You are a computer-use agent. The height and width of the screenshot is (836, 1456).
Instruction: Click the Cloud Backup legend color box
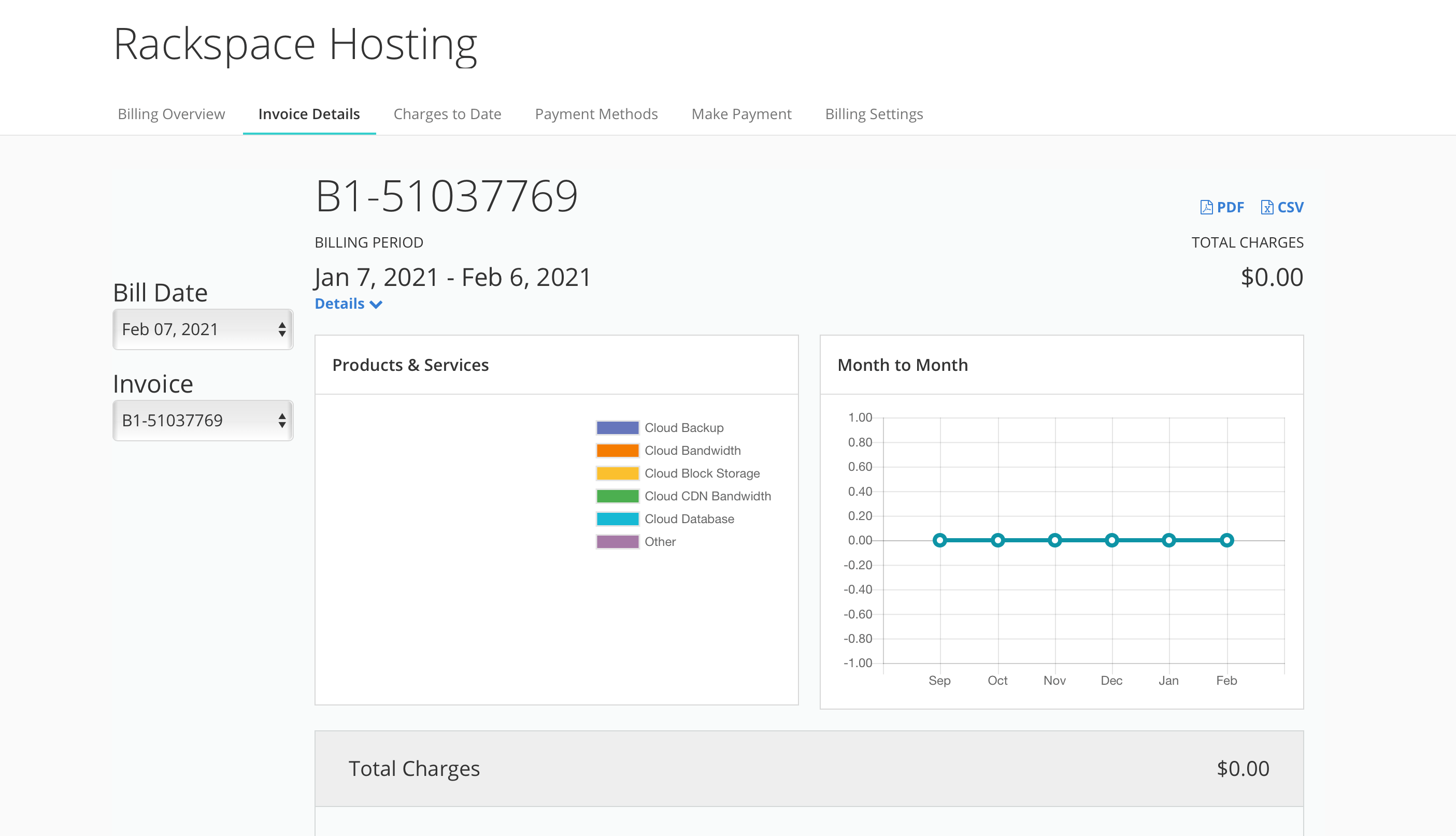[617, 427]
